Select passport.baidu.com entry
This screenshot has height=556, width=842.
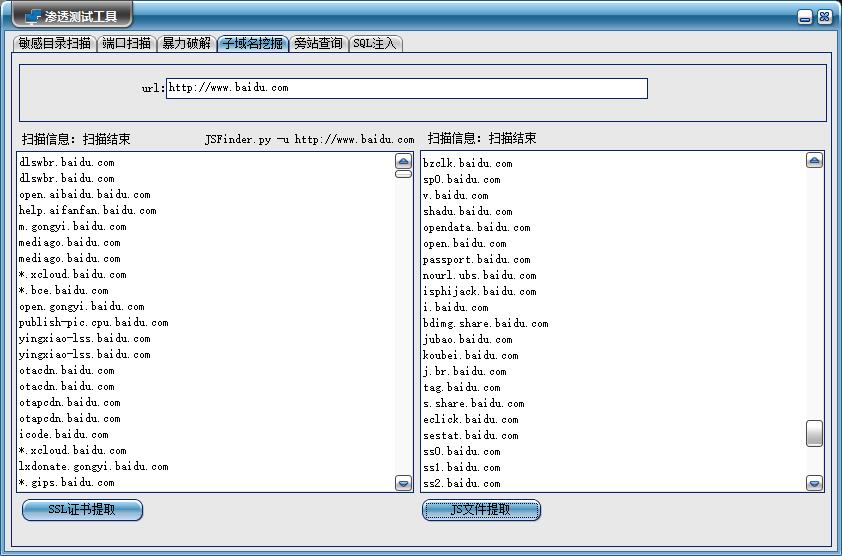[477, 260]
